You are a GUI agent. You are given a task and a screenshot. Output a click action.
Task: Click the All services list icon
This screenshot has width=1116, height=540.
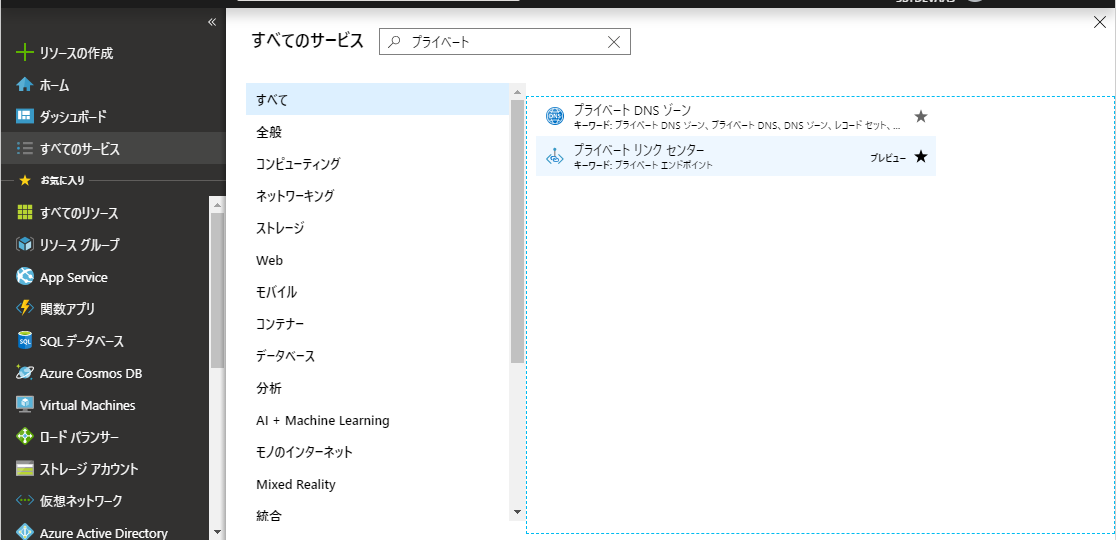[25, 149]
